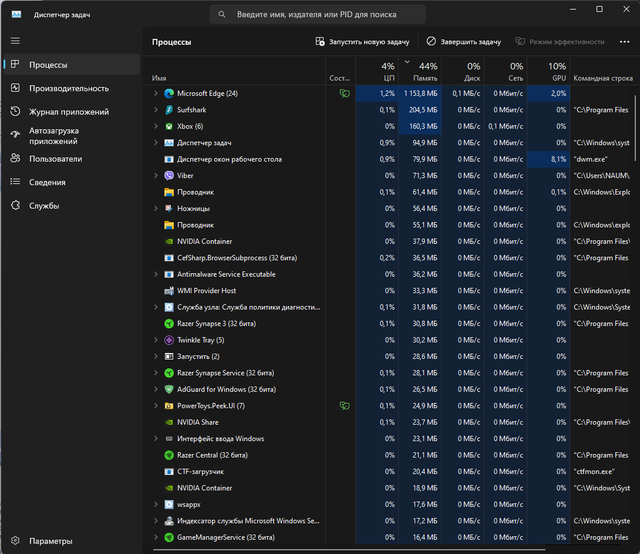Click efficiency leaf icon on PowerToys.Peek.UI row
This screenshot has width=640, height=554.
point(344,406)
